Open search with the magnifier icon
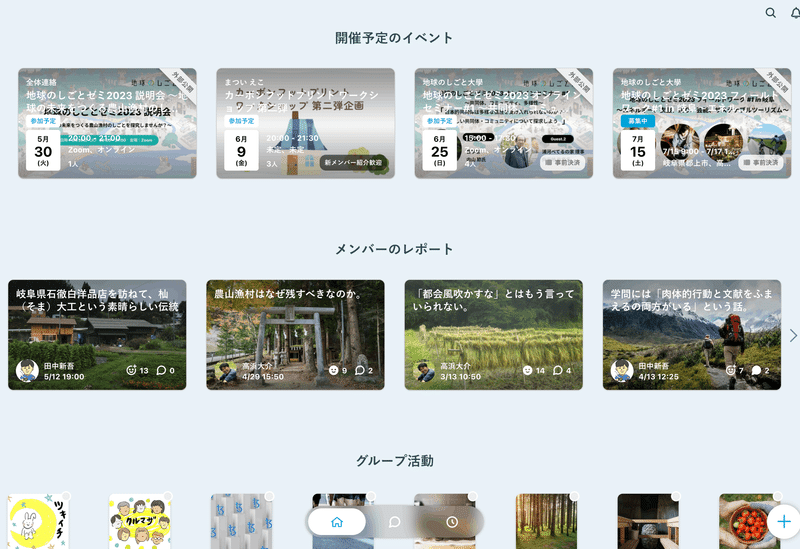Viewport: 800px width, 549px height. [770, 13]
